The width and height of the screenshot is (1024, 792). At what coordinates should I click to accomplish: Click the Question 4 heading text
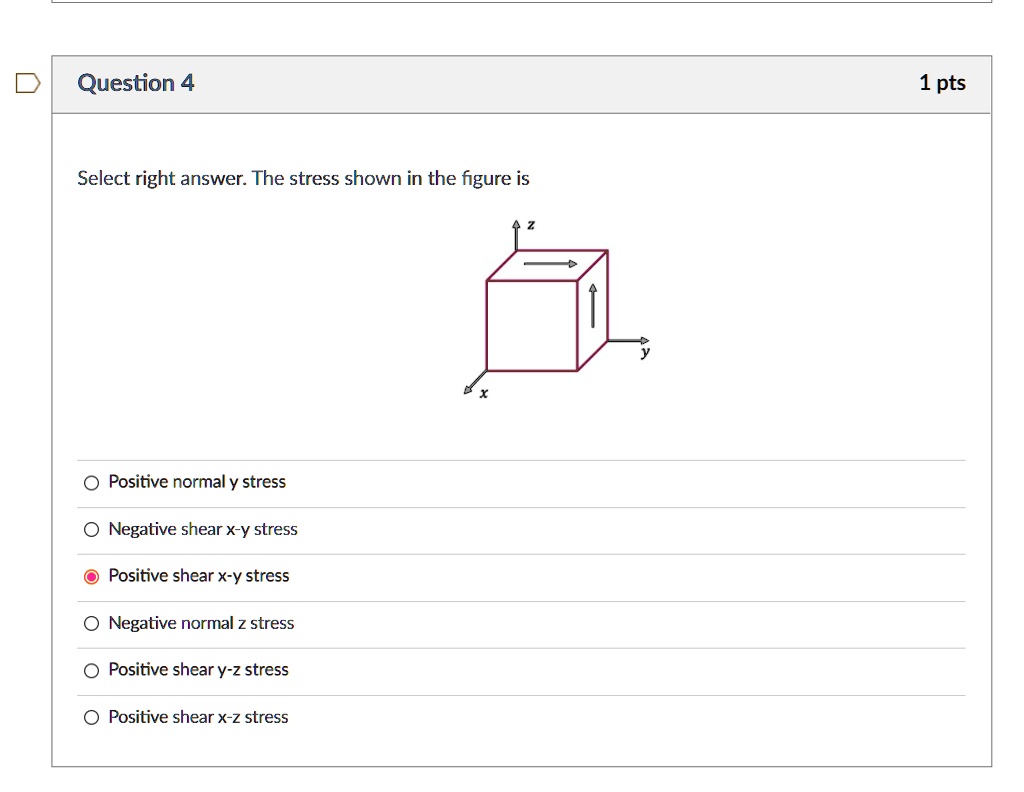(135, 83)
